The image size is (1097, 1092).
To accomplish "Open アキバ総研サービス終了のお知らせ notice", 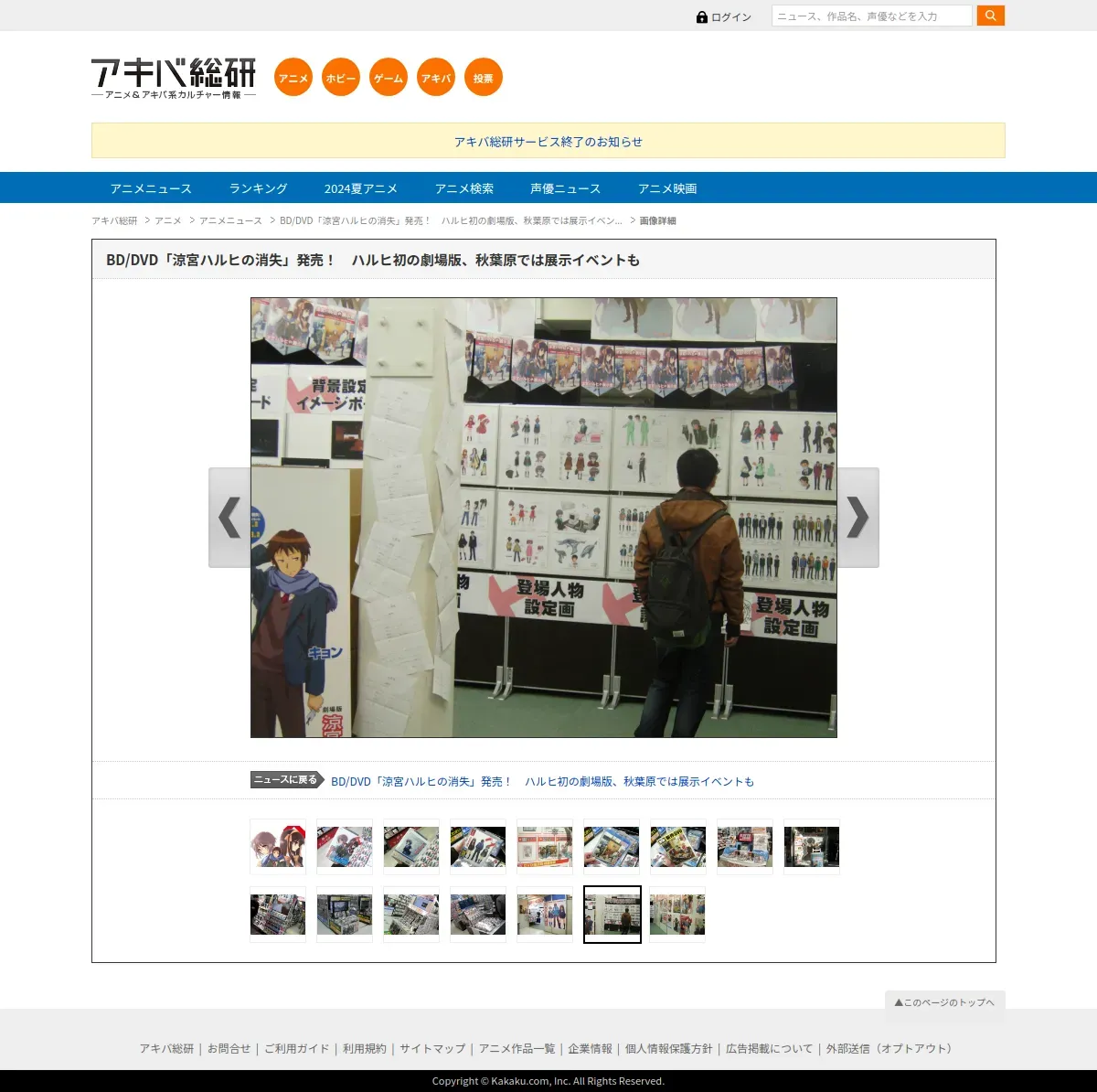I will coord(548,142).
